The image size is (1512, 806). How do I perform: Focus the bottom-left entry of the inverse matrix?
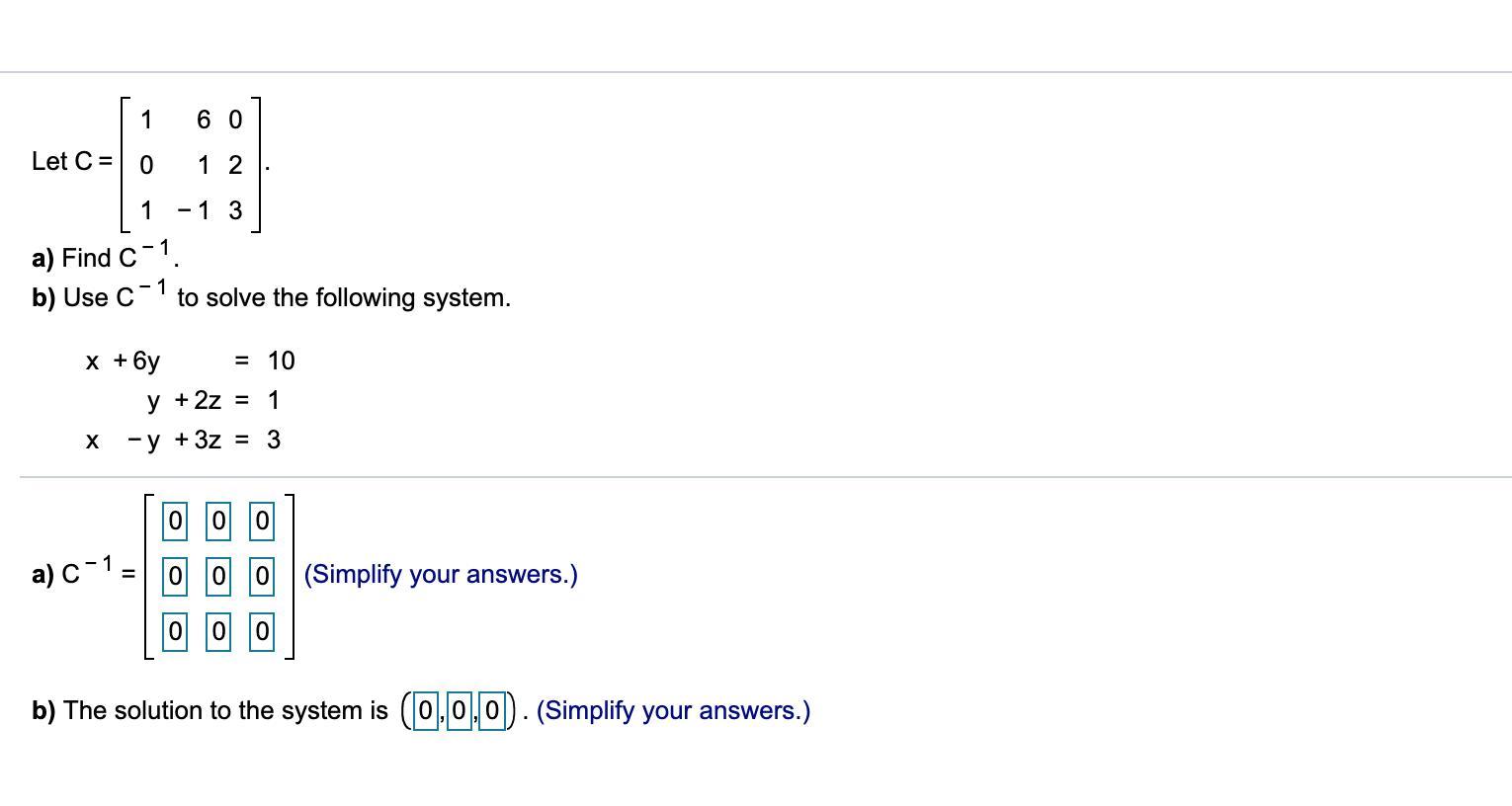(x=175, y=630)
